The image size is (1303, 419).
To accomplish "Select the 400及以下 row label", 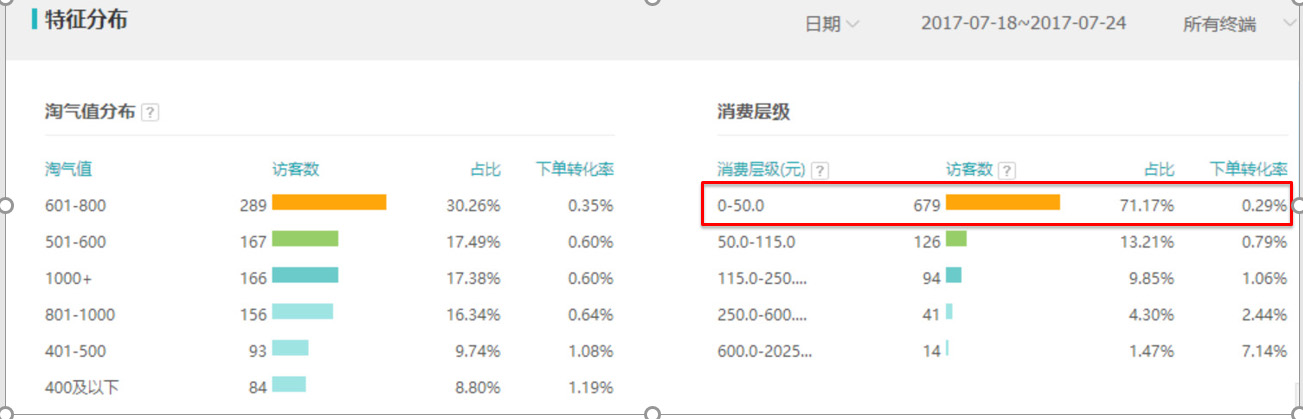I will pos(82,387).
